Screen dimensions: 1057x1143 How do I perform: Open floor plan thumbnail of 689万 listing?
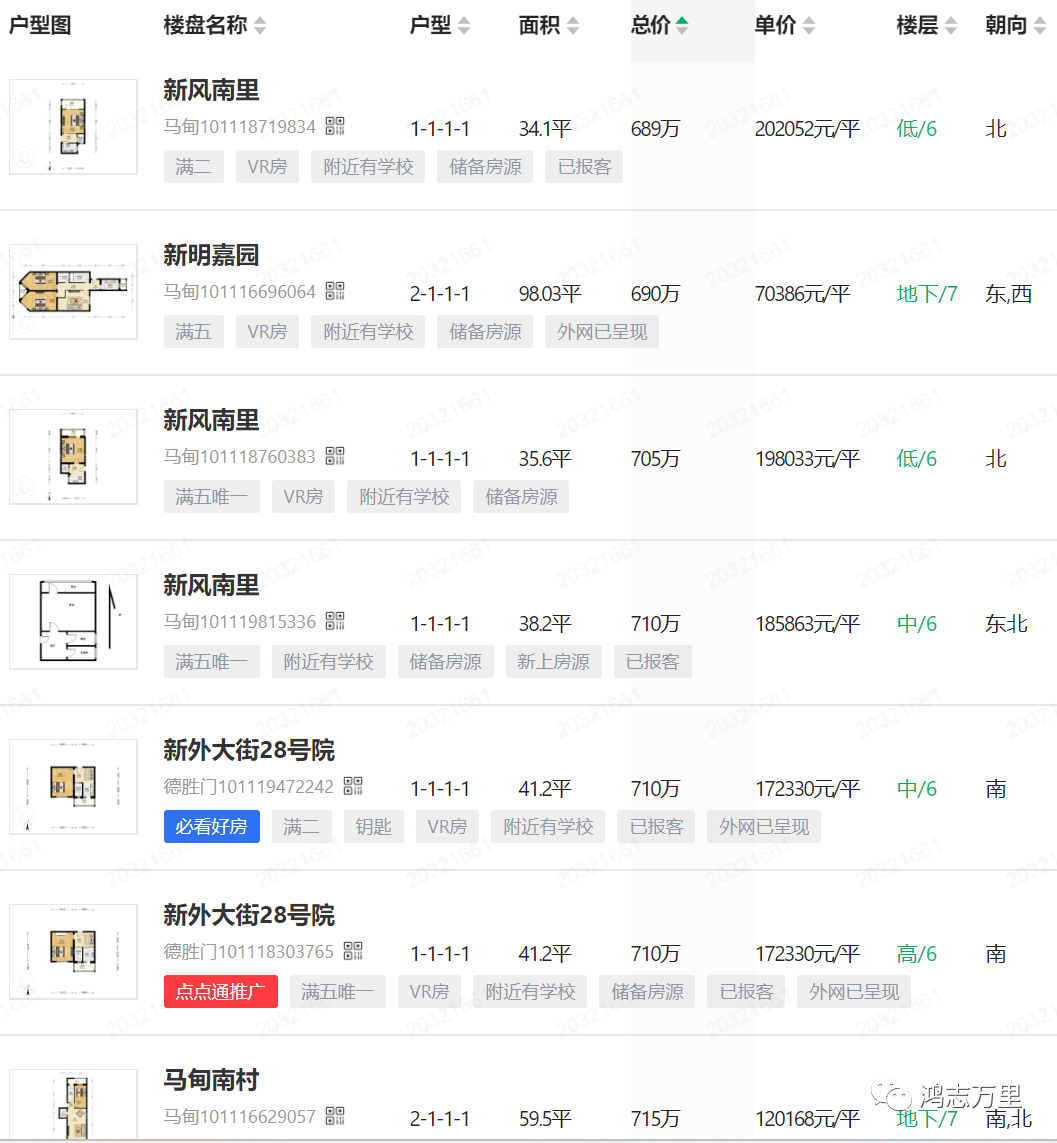pyautogui.click(x=73, y=127)
